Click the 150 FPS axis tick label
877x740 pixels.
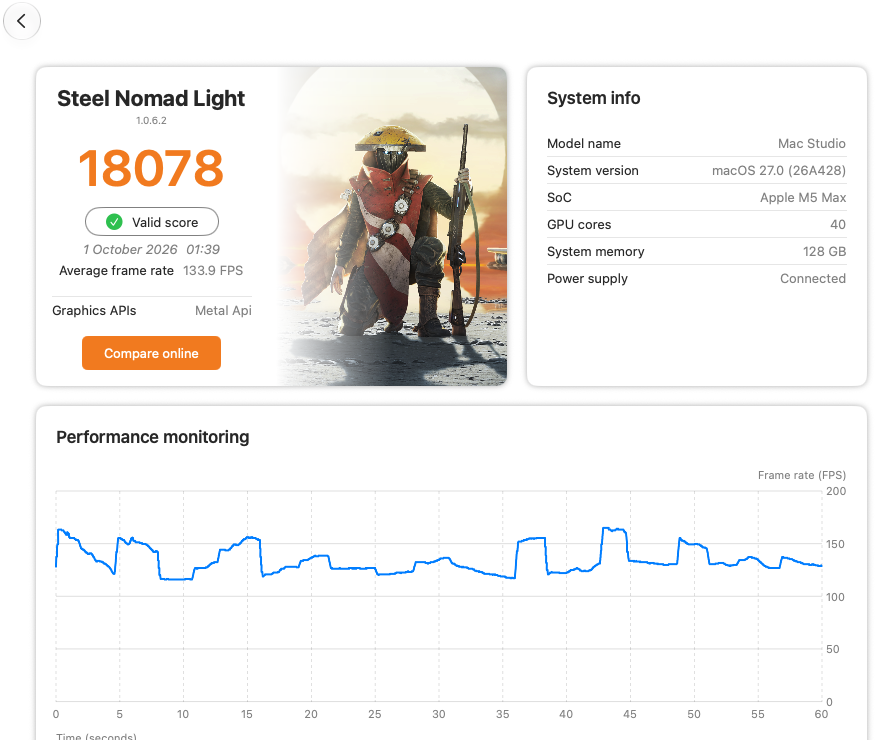pos(835,544)
